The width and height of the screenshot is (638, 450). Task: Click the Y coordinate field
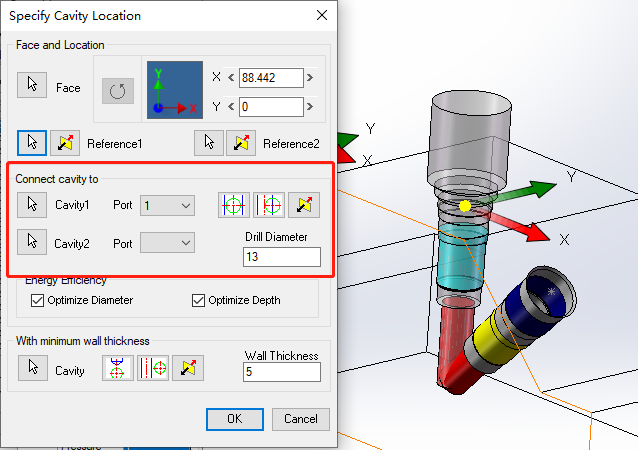click(271, 107)
